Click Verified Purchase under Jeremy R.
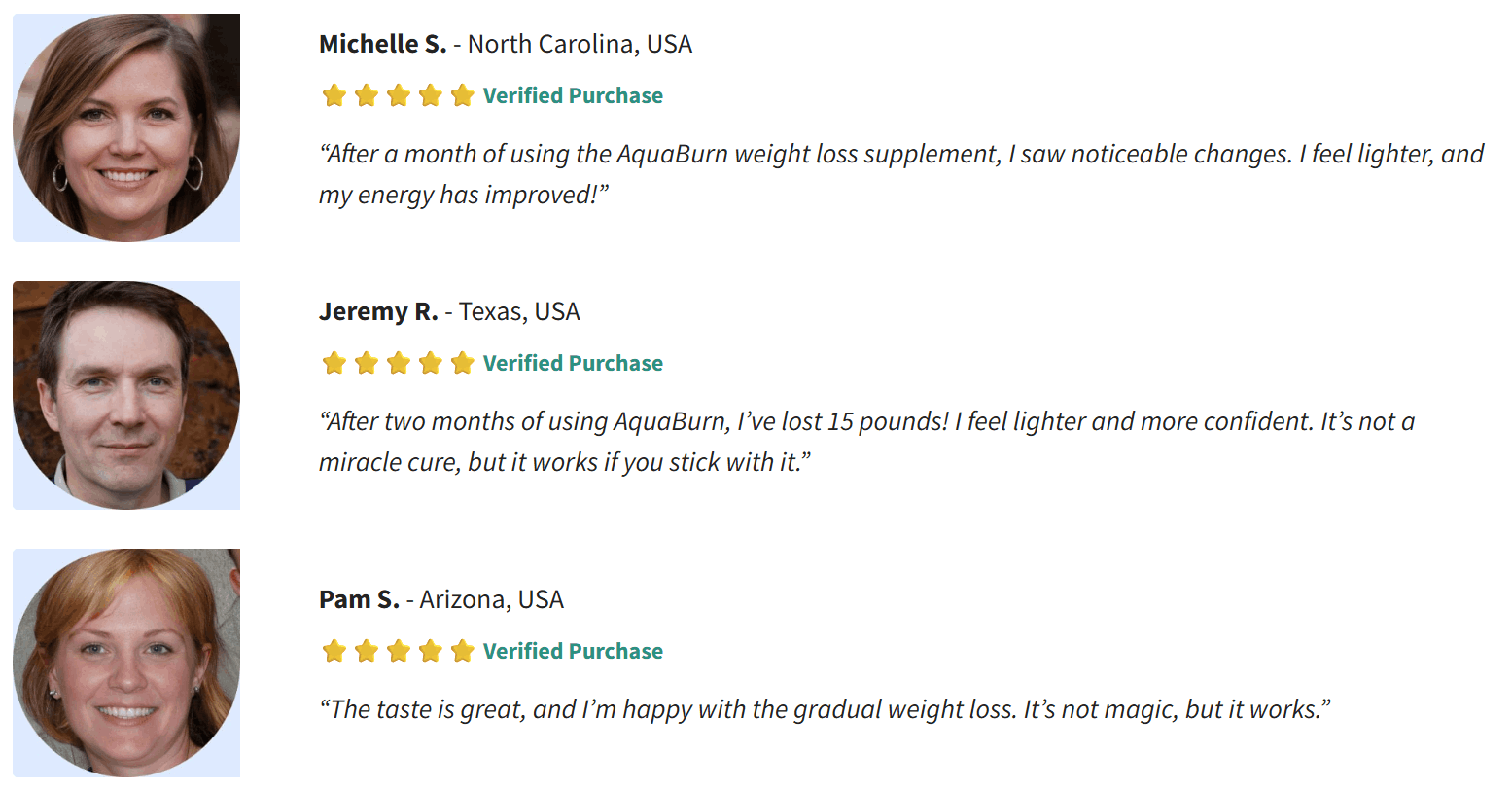 (573, 363)
